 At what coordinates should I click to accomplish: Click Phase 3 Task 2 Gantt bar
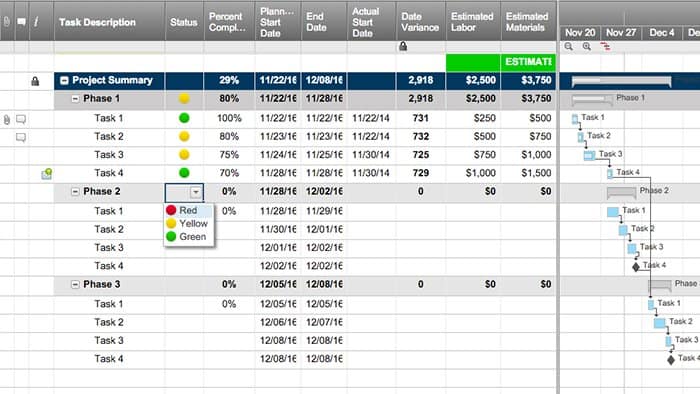(659, 323)
